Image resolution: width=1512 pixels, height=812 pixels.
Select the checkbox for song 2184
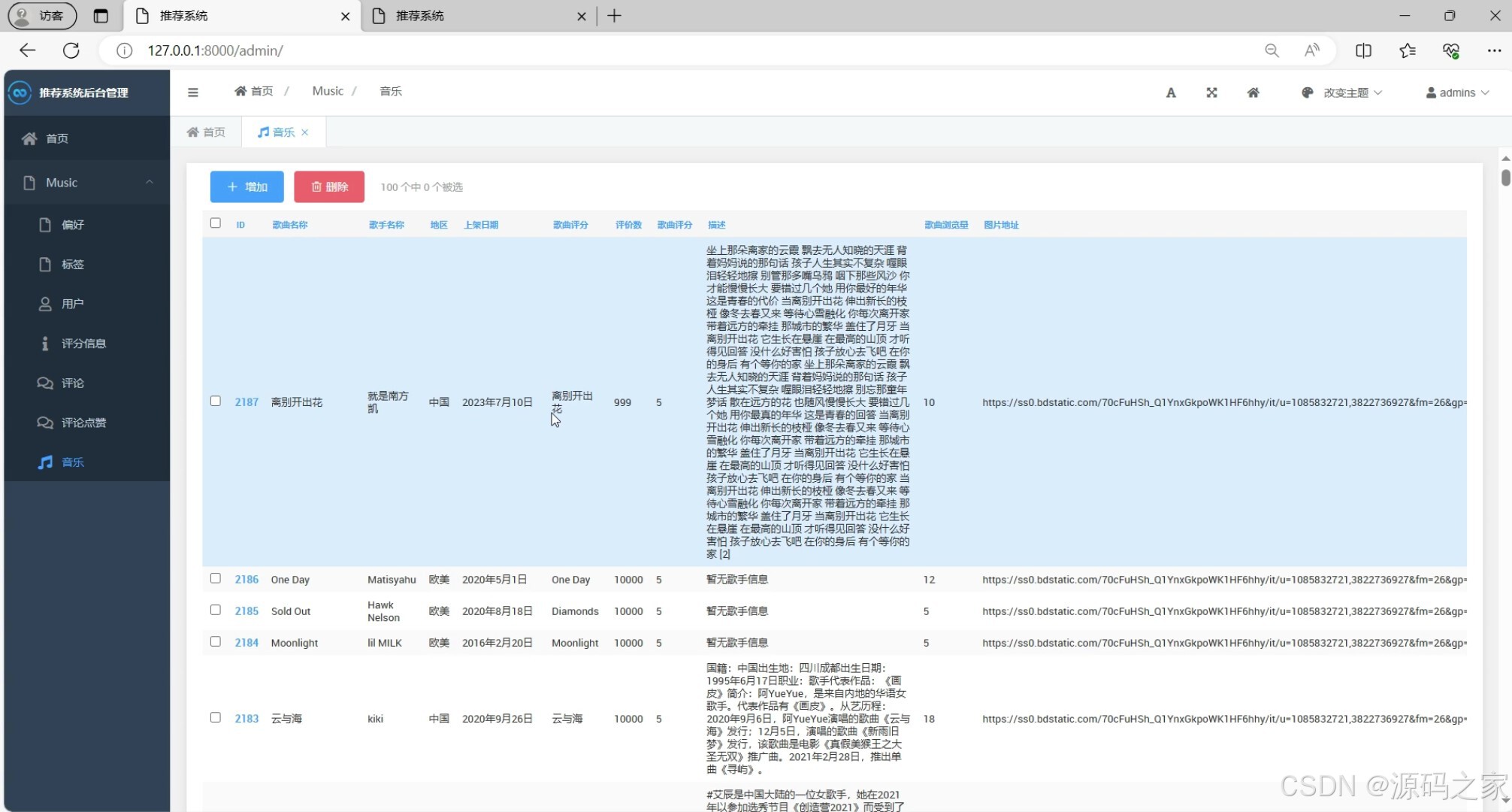[x=216, y=641]
